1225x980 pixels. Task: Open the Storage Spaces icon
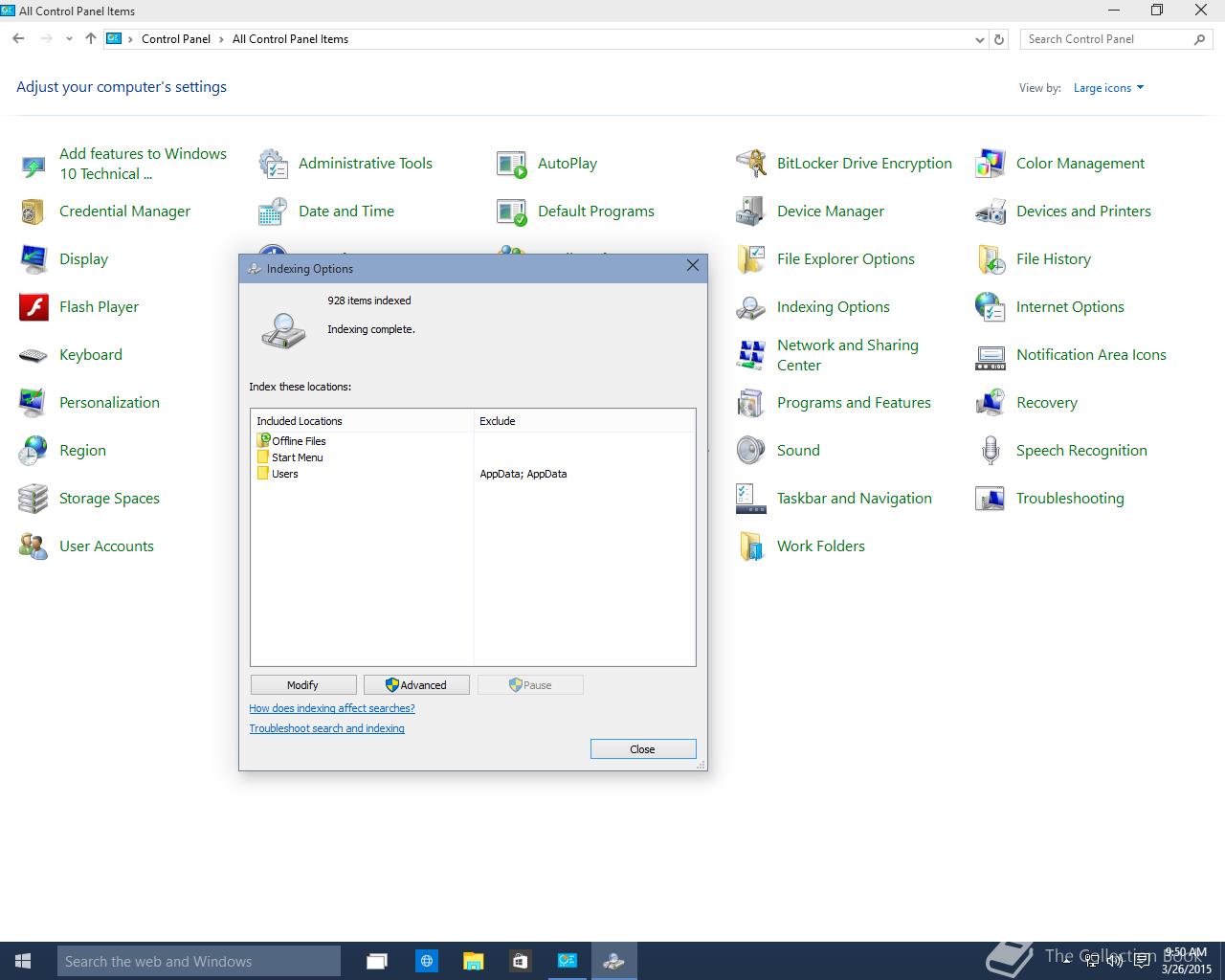[33, 499]
